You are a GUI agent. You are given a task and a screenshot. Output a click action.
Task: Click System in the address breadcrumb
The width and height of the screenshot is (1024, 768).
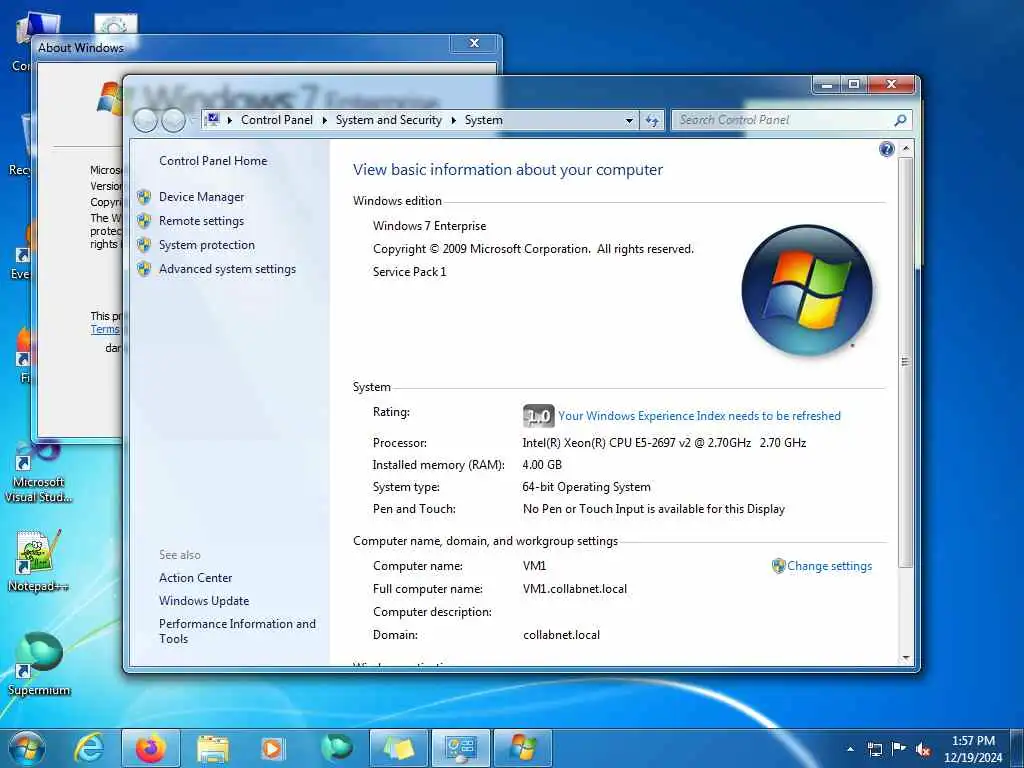tap(484, 120)
